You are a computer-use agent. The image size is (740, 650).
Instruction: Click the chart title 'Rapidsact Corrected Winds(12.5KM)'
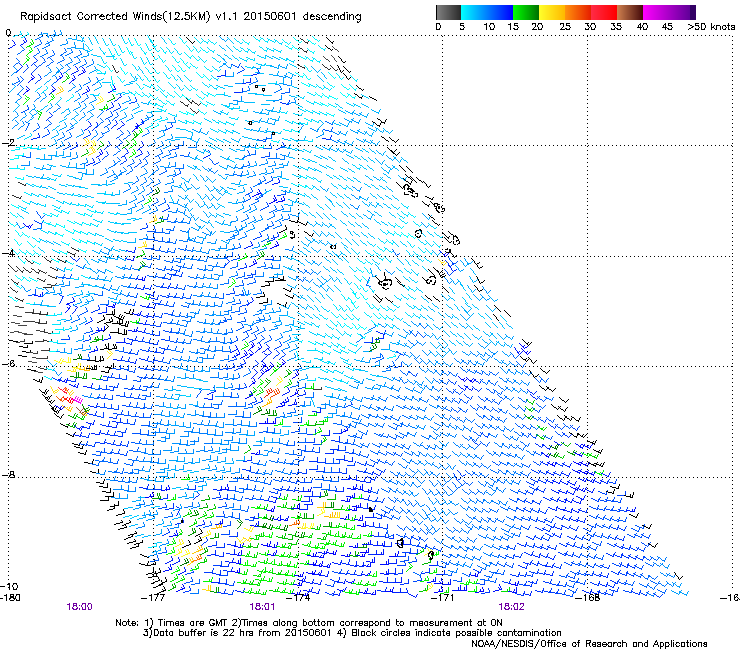pos(115,17)
